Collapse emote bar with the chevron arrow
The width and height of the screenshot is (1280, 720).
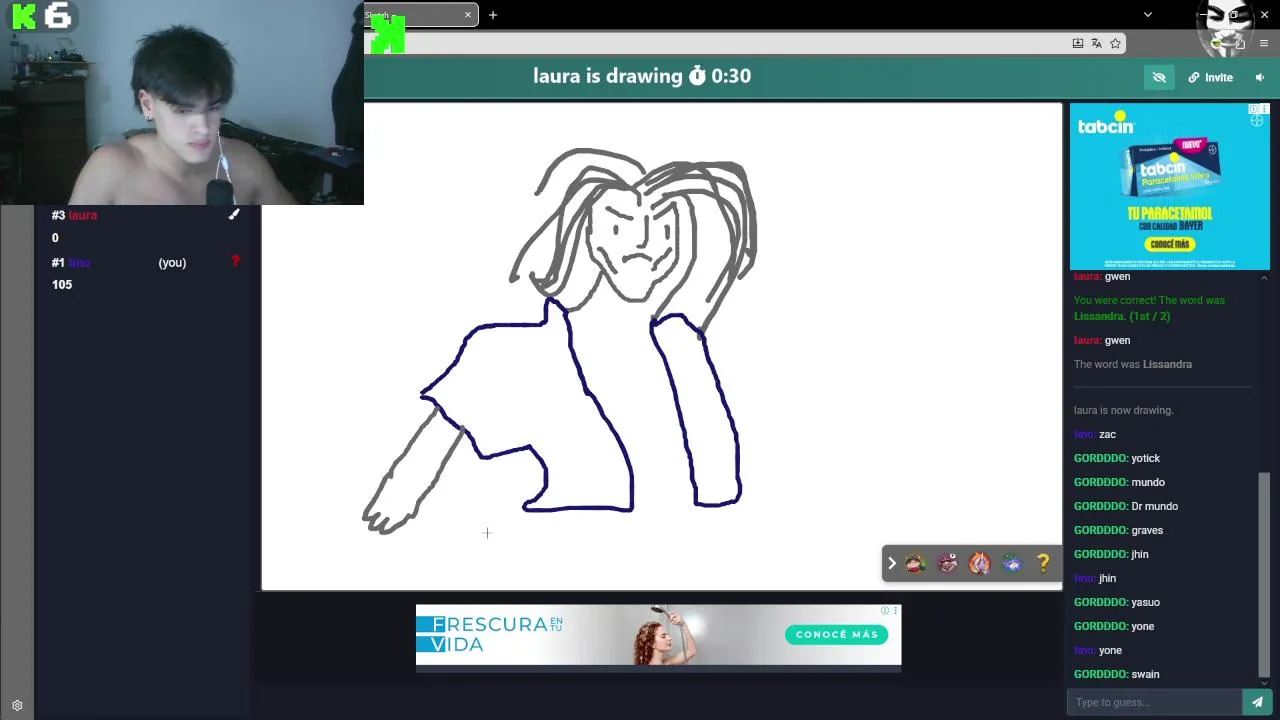[892, 563]
